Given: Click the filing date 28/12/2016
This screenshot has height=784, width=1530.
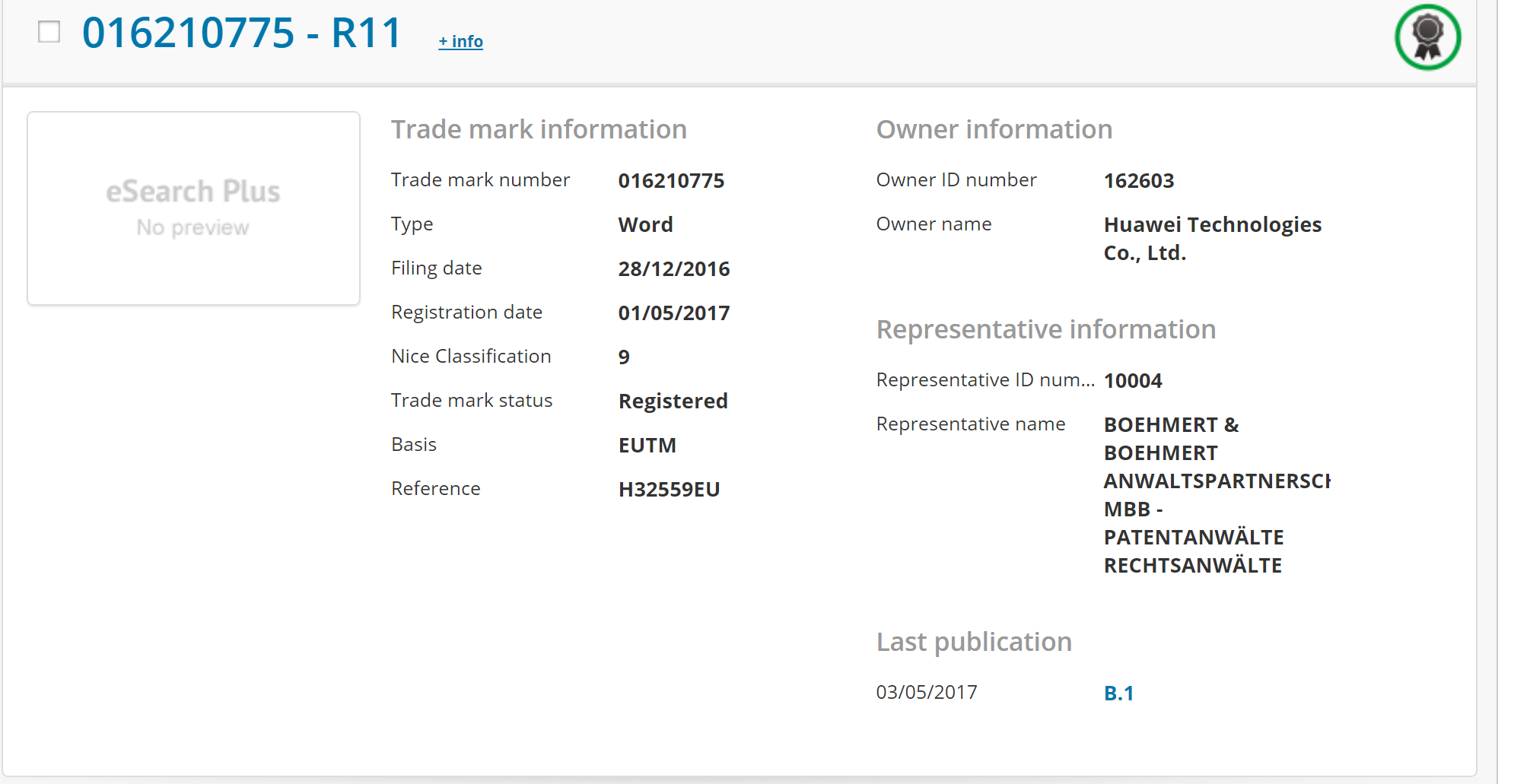Looking at the screenshot, I should [673, 269].
